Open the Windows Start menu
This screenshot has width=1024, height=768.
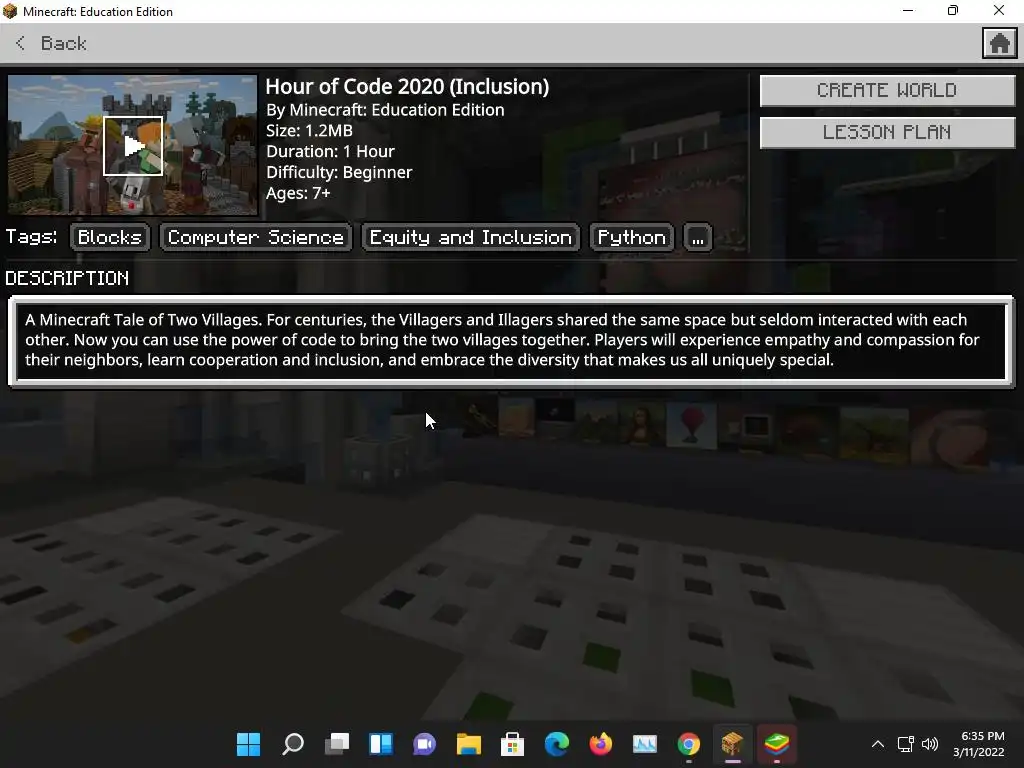(x=248, y=744)
